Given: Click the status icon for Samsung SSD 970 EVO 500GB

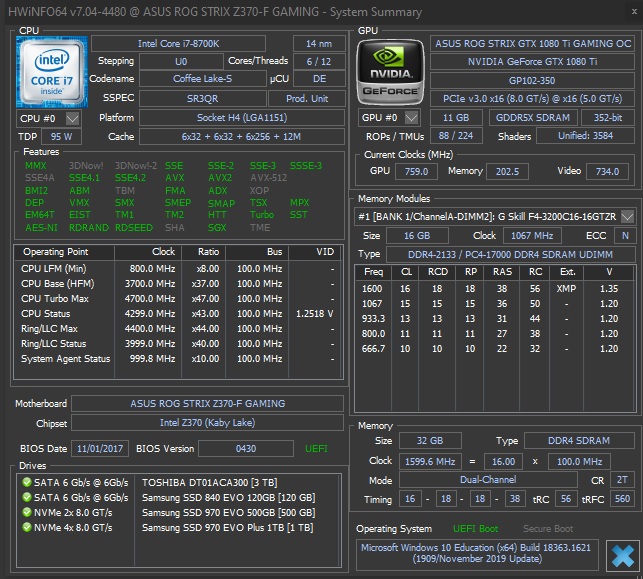Looking at the screenshot, I should [27, 512].
